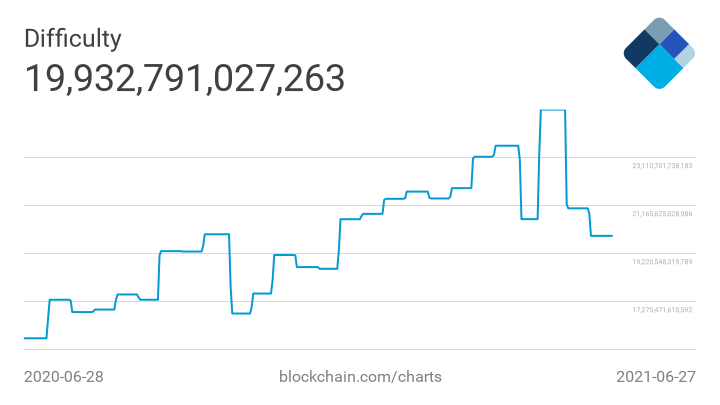Screen dimensions: 720x405
Task: Click the 23,110,701,738,183 axis label
Action: coord(662,165)
